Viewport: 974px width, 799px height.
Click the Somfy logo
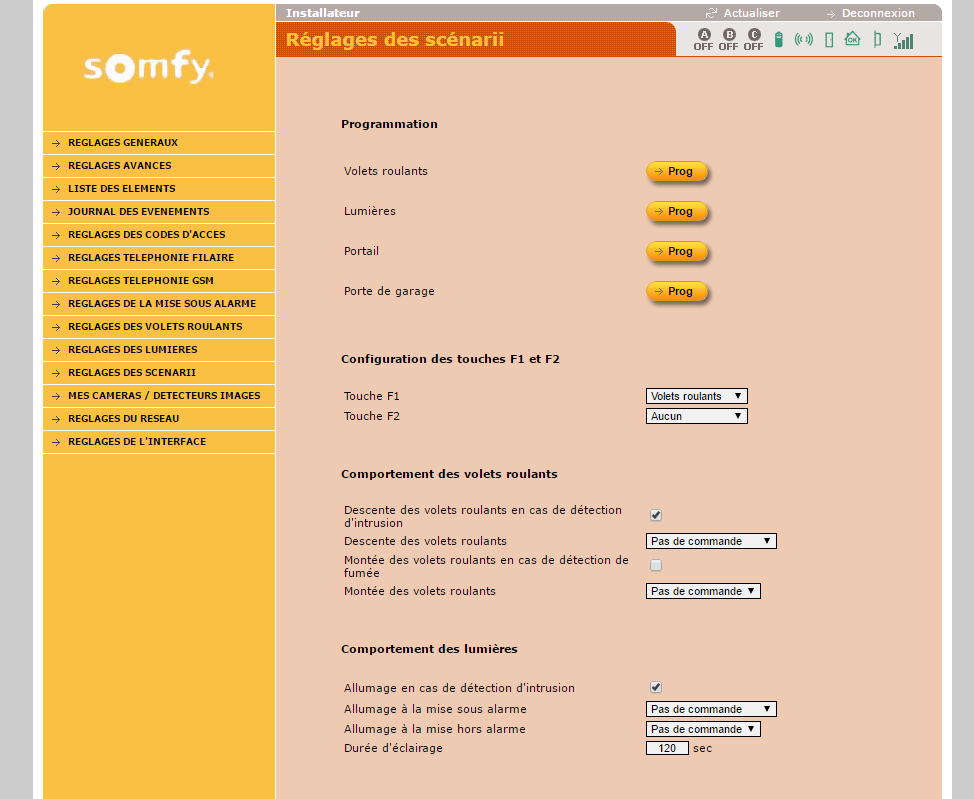[149, 66]
